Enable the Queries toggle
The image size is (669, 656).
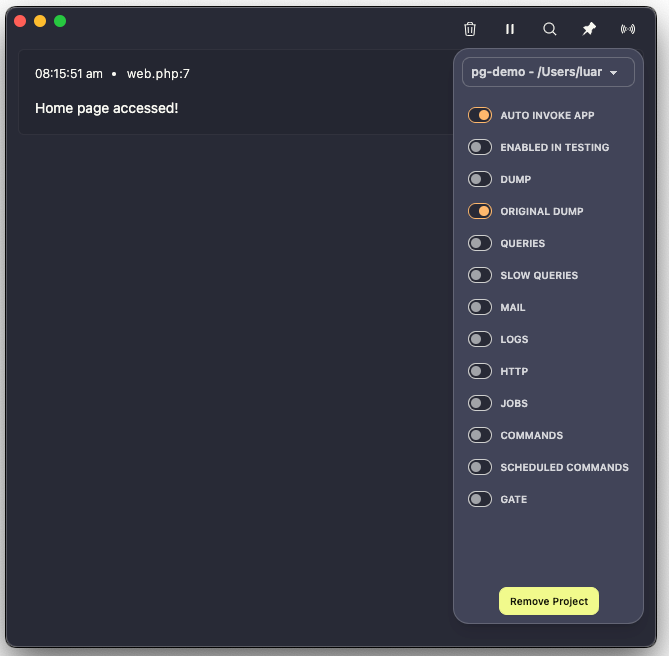click(x=480, y=243)
